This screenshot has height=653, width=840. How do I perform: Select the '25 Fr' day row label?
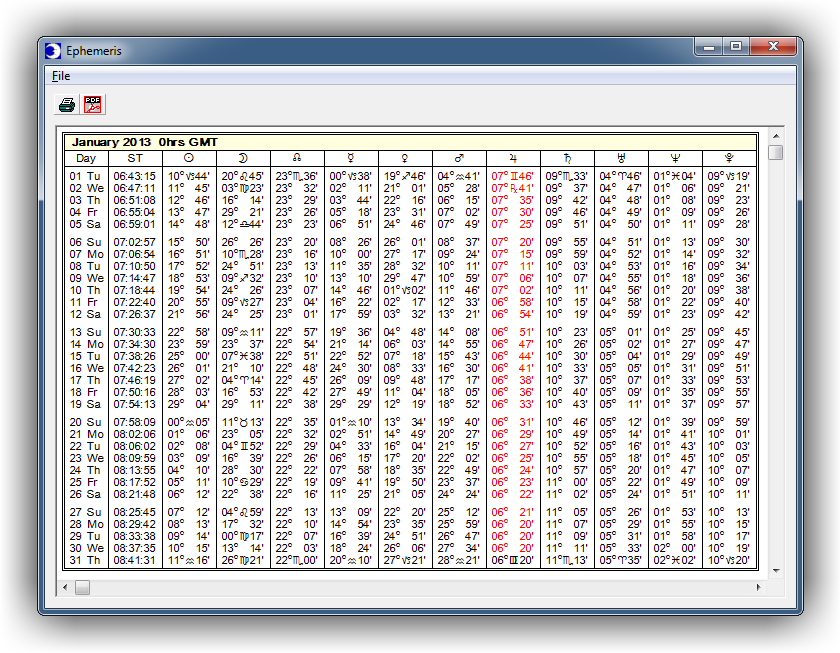(85, 482)
